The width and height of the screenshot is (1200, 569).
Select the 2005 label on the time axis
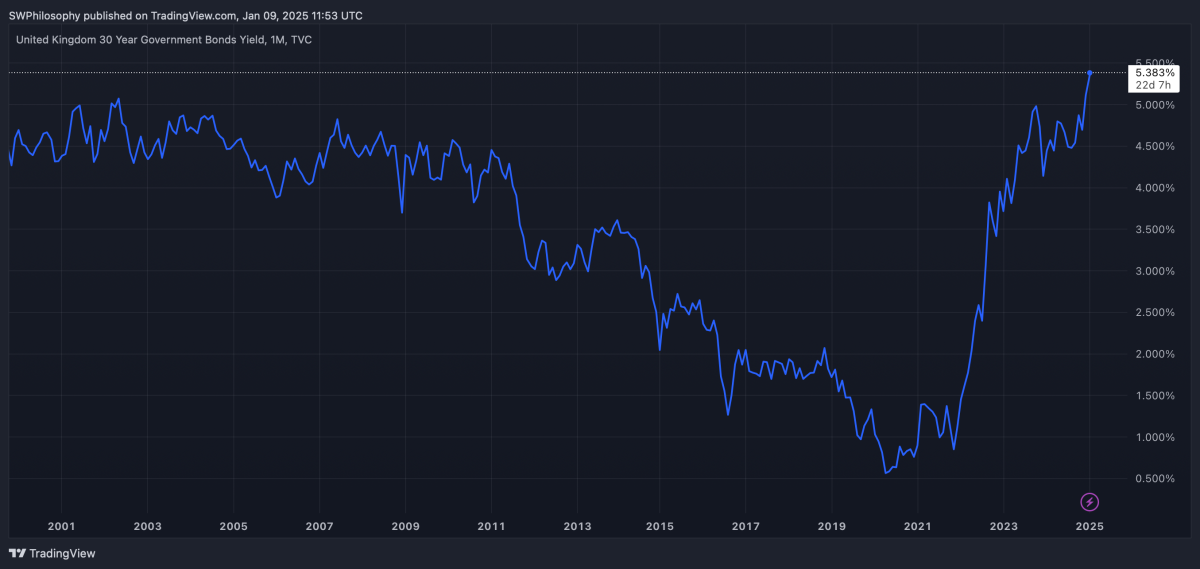click(x=233, y=526)
